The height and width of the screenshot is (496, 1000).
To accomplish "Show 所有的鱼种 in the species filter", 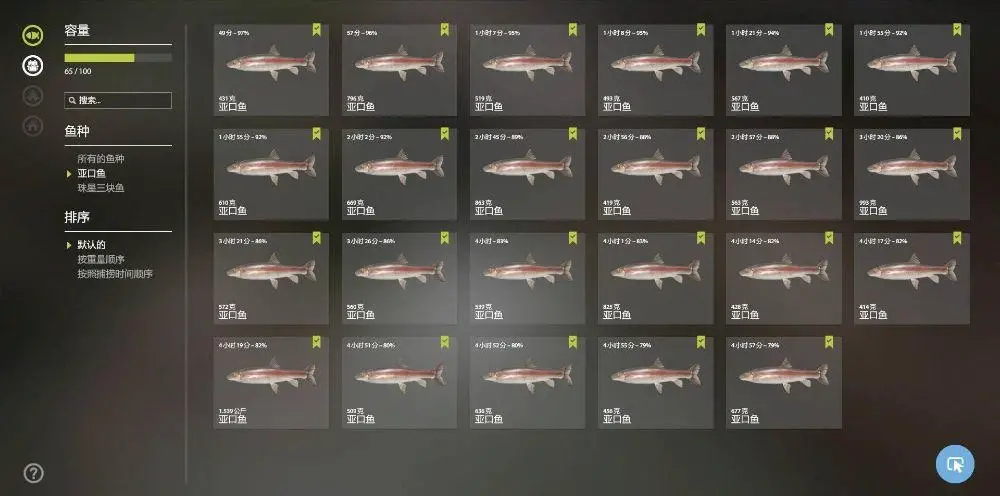I will [101, 159].
